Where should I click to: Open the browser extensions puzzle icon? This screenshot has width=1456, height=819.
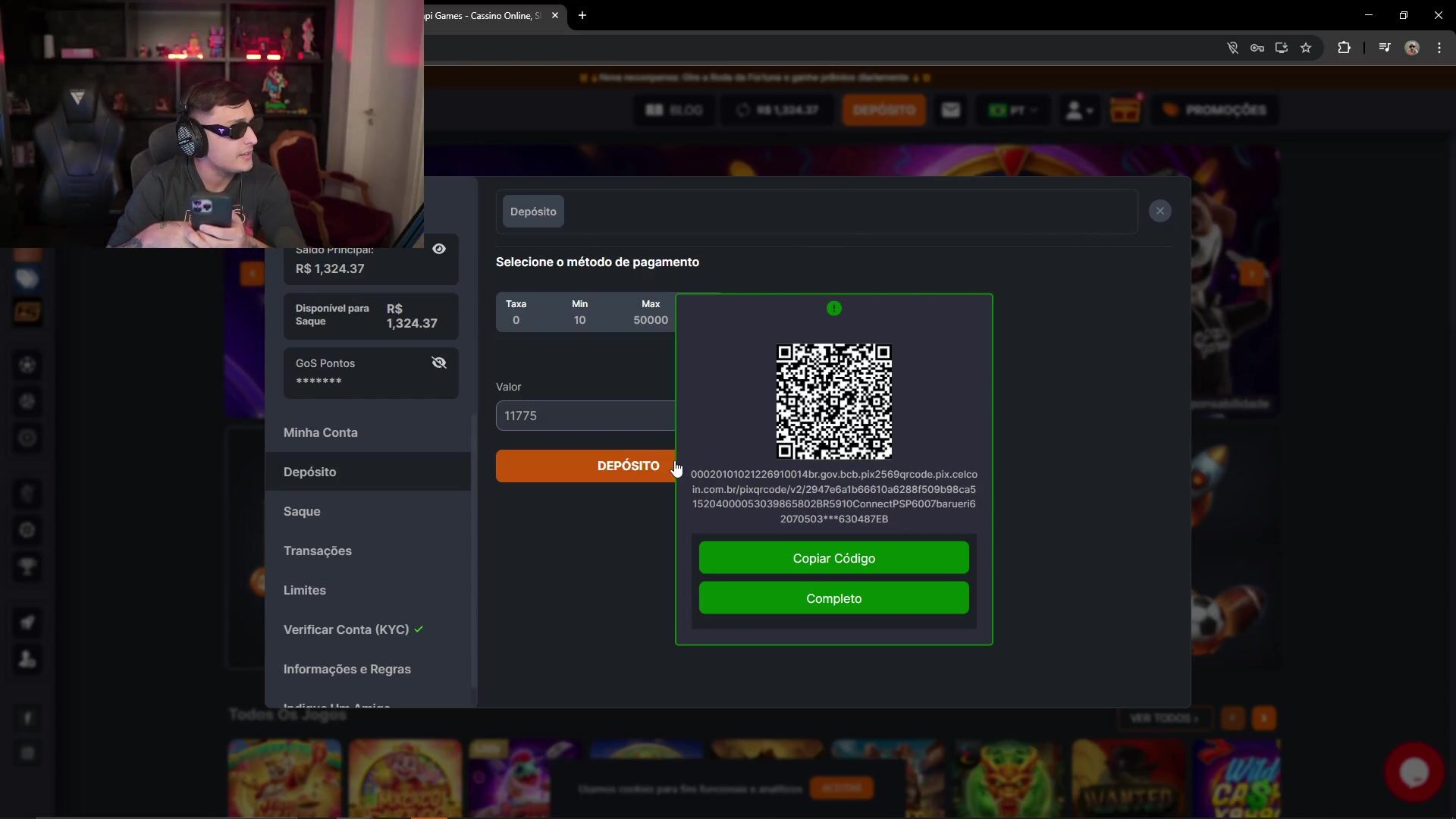tap(1344, 48)
